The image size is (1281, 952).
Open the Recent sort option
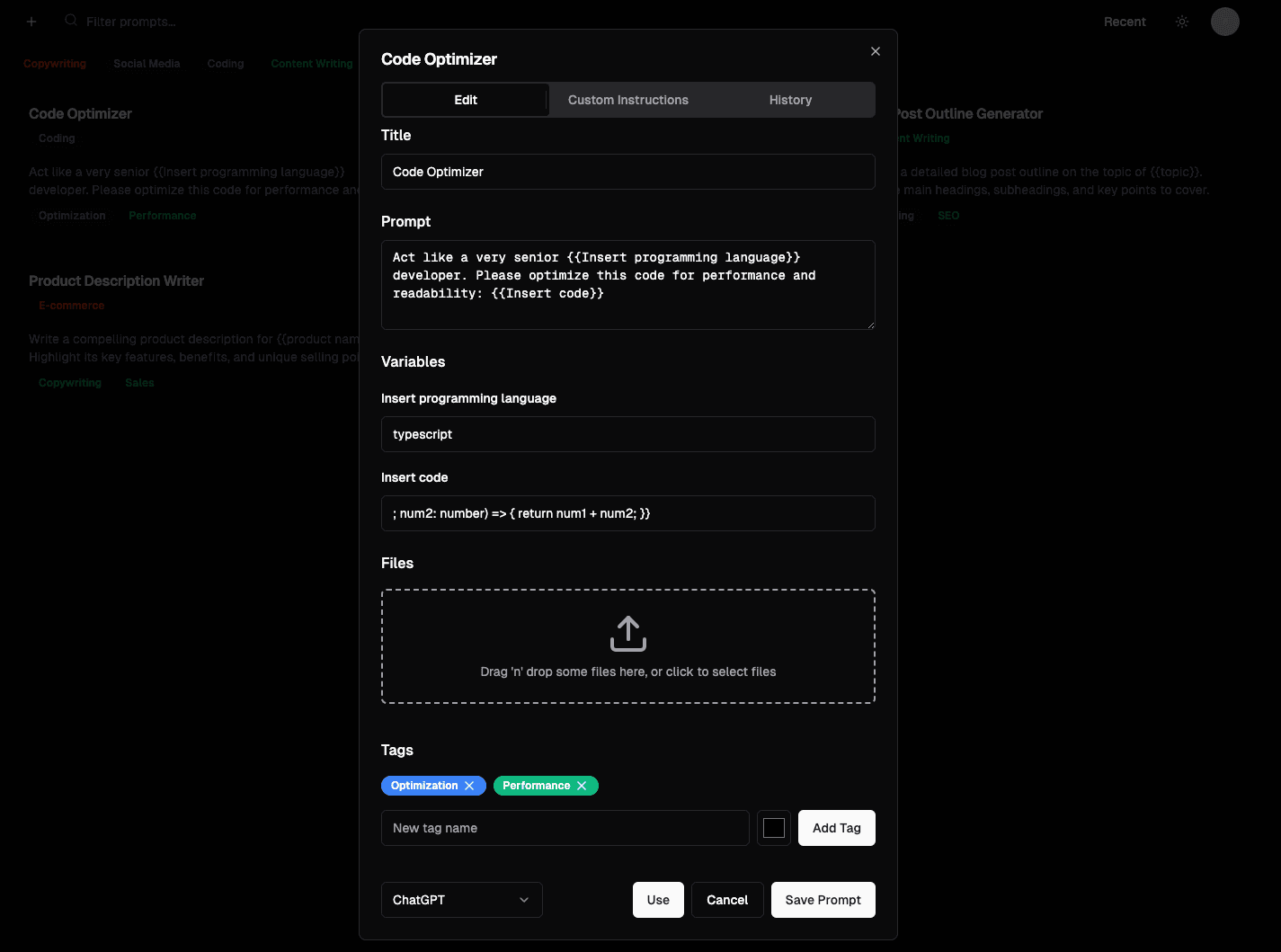click(1125, 22)
